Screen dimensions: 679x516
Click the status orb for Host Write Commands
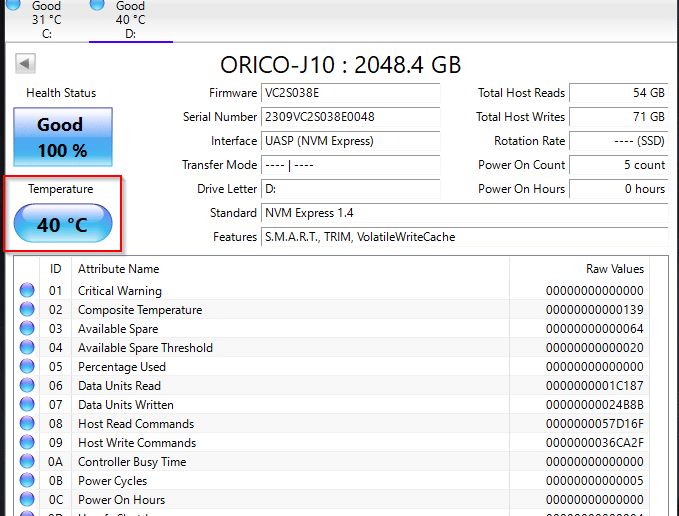point(27,442)
